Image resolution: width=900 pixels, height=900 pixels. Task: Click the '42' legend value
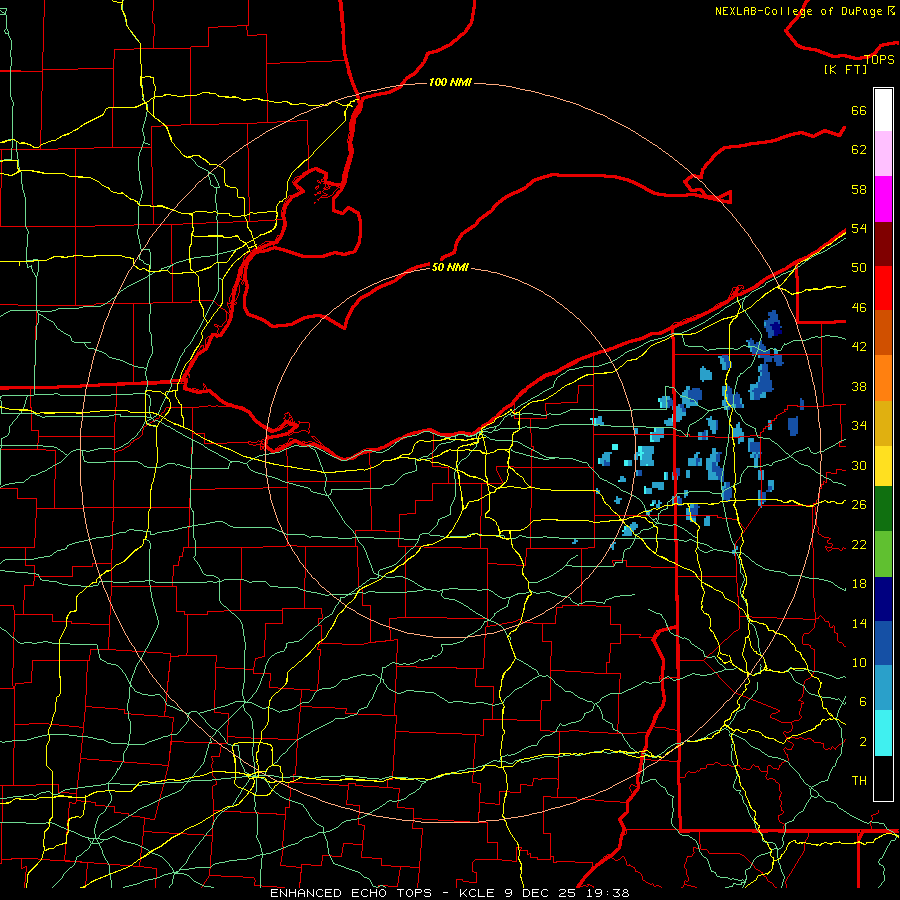[859, 347]
